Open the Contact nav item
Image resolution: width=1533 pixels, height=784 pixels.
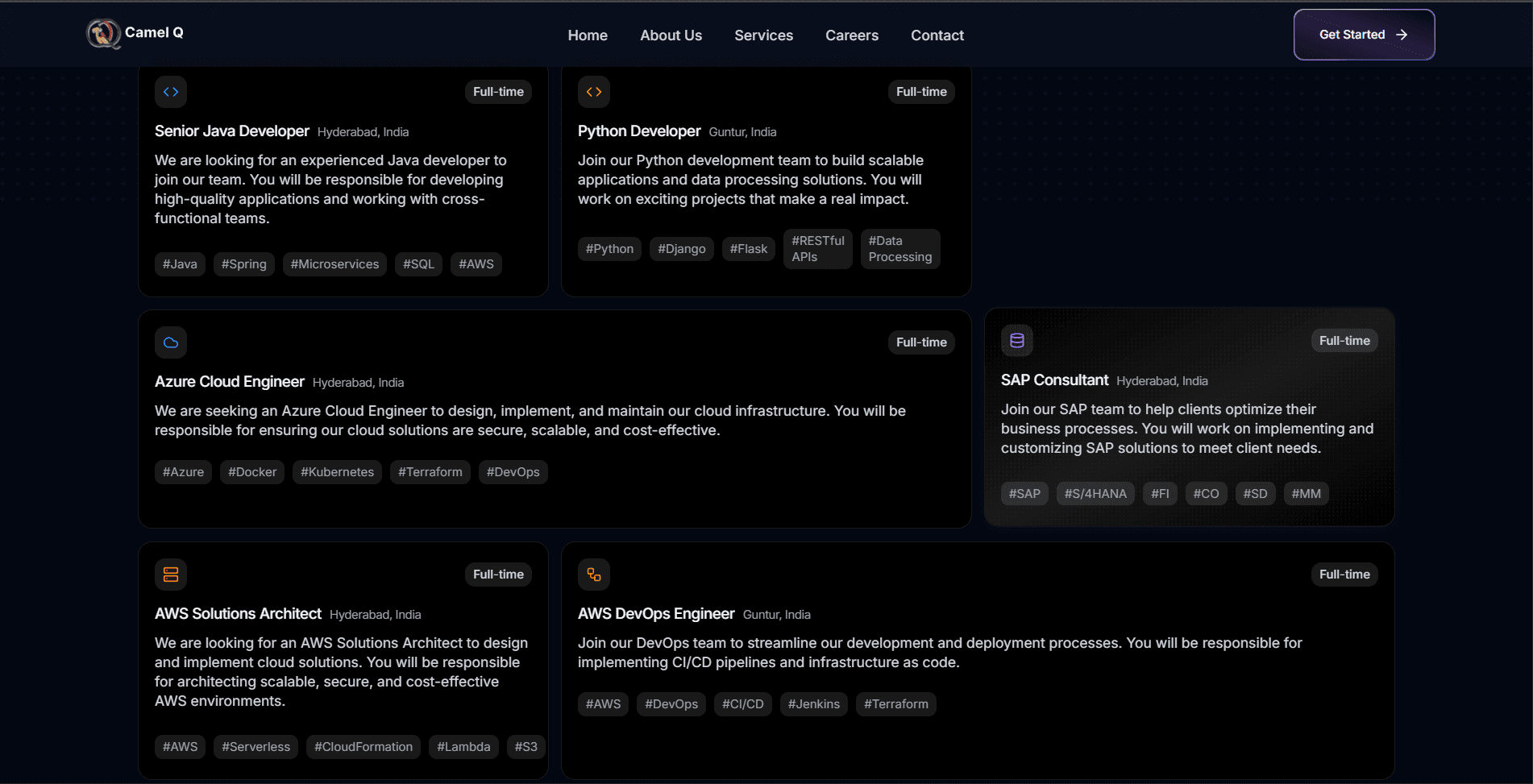pyautogui.click(x=937, y=35)
